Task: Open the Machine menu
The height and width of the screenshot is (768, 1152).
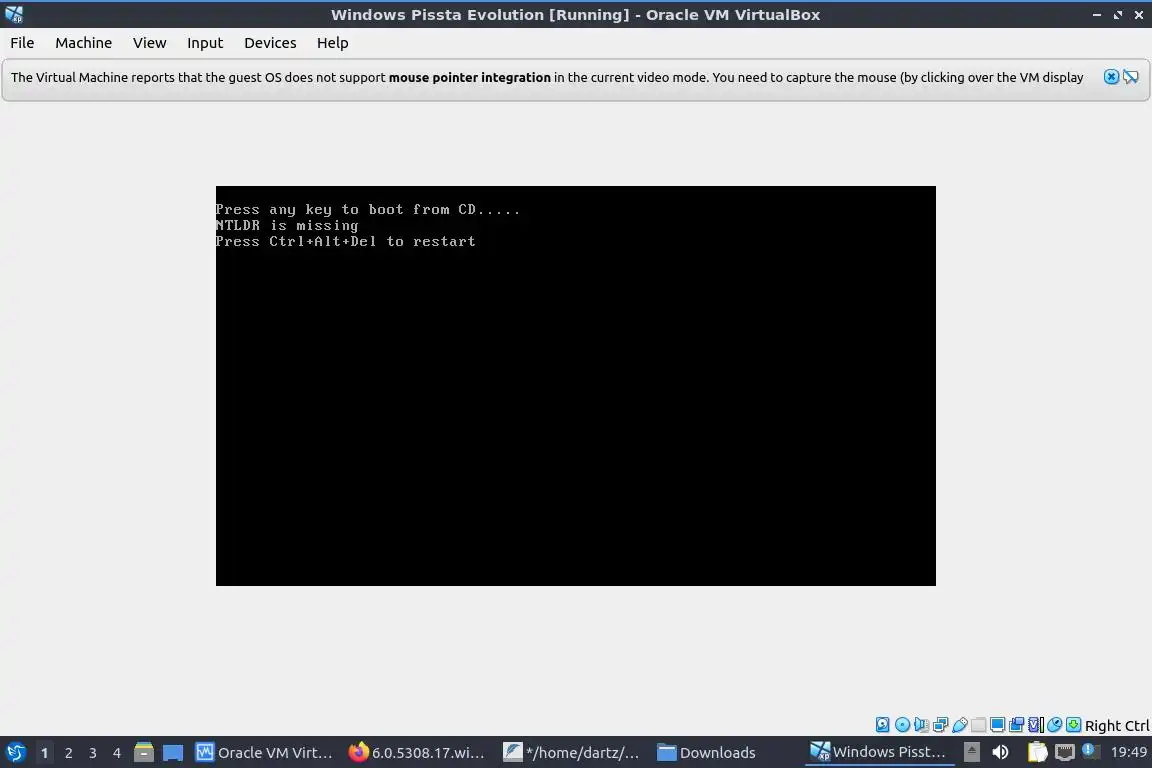Action: (83, 43)
